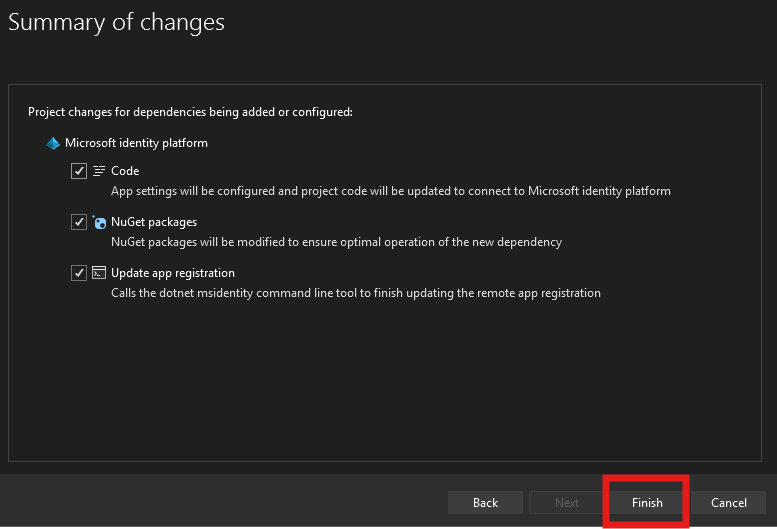
Task: Cancel the summary of changes dialog
Action: click(728, 502)
